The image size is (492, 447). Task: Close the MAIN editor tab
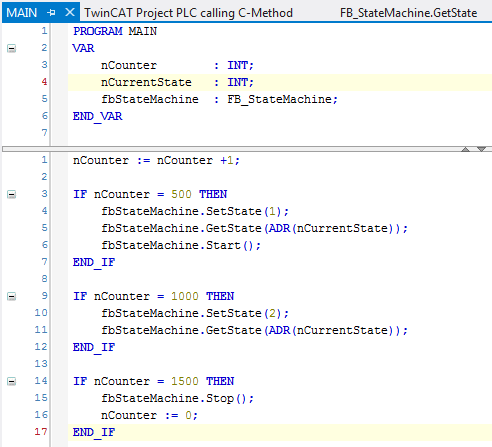click(70, 13)
